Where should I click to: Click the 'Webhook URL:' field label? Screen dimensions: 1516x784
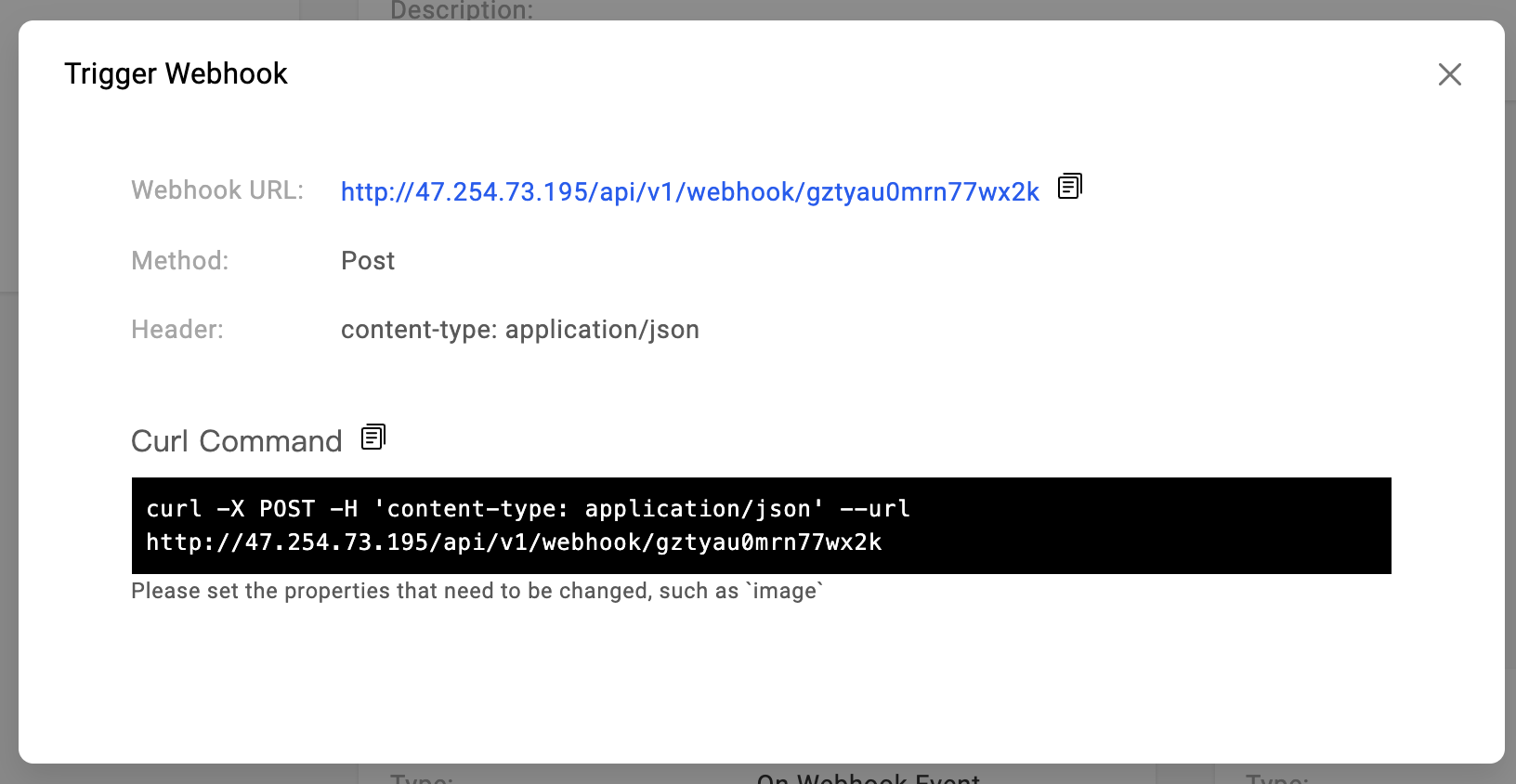217,190
